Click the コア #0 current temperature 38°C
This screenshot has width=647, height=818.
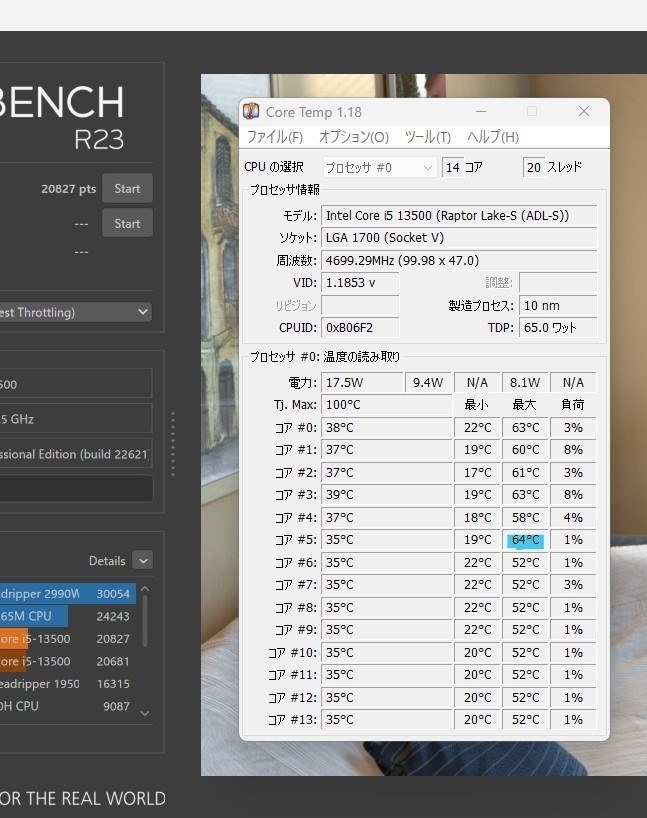(386, 428)
